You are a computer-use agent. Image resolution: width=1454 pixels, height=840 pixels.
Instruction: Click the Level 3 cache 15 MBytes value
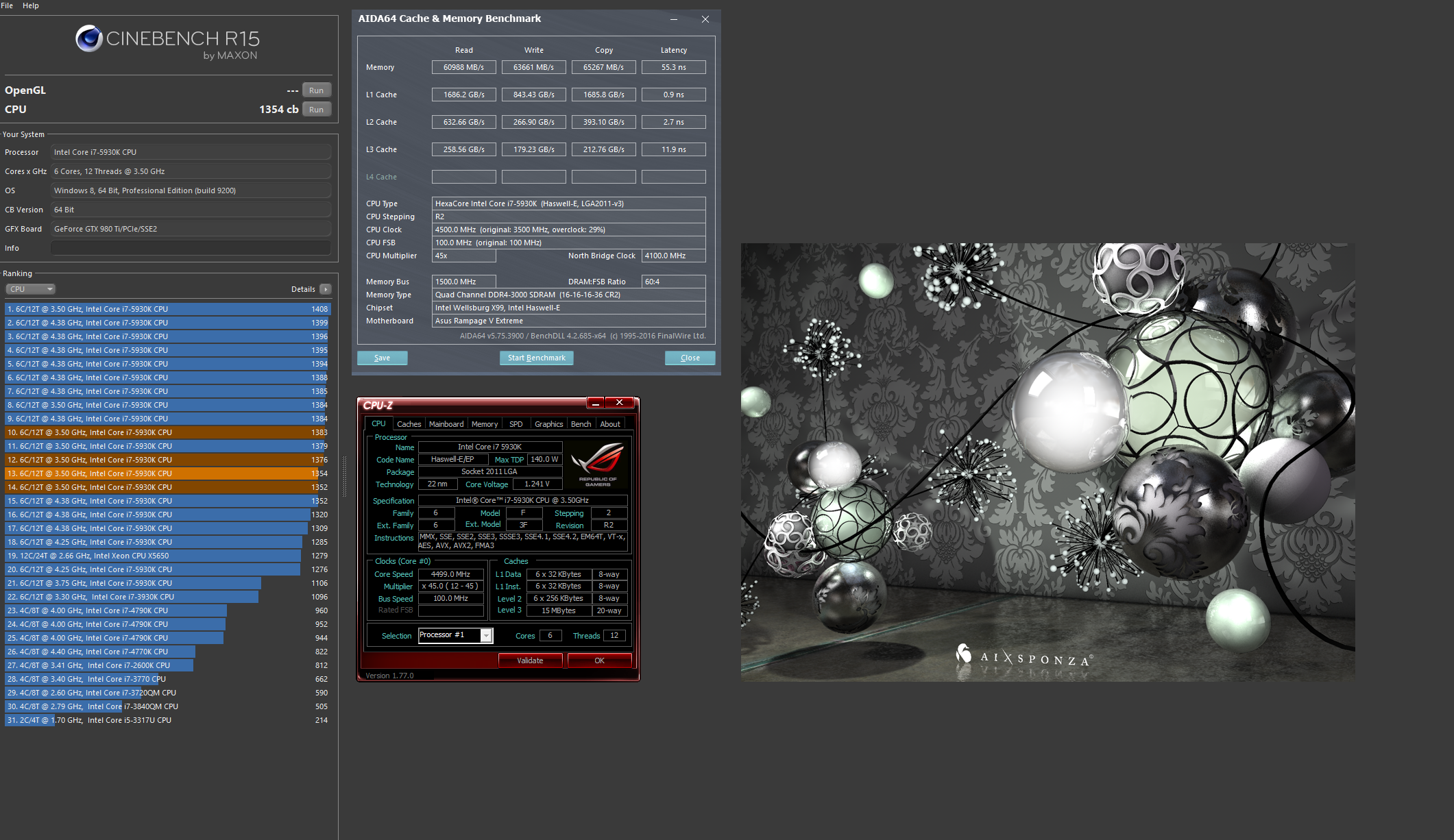(x=559, y=610)
